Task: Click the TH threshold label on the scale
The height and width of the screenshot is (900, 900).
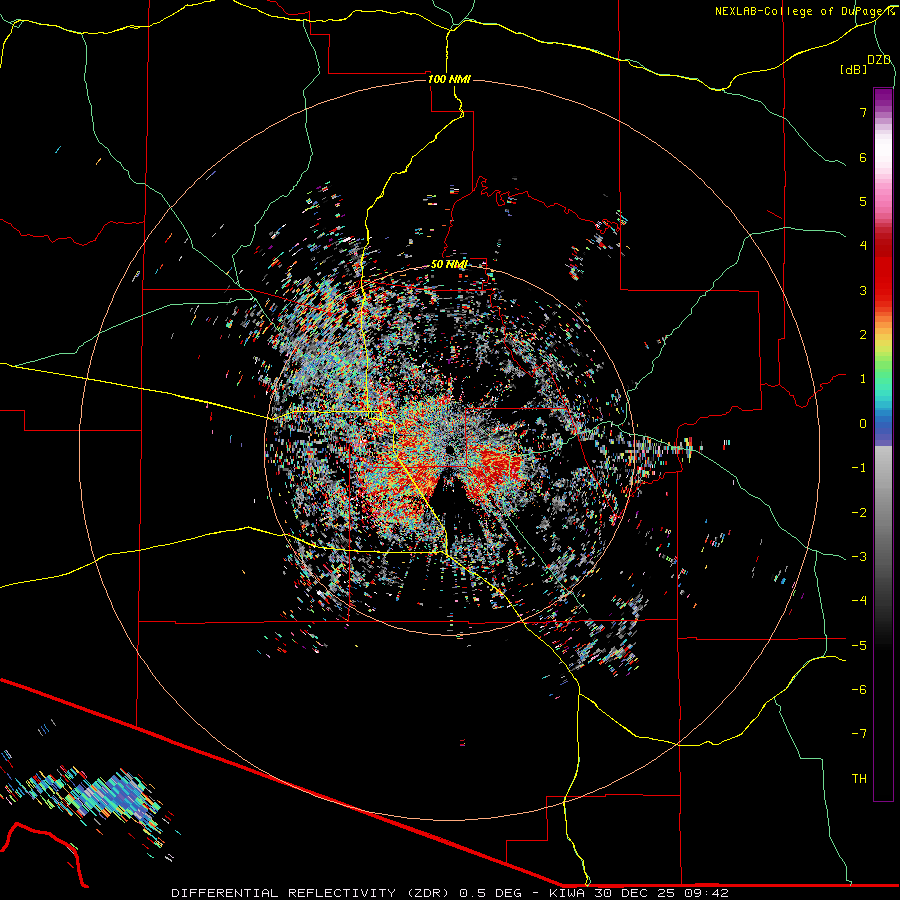Action: (859, 779)
